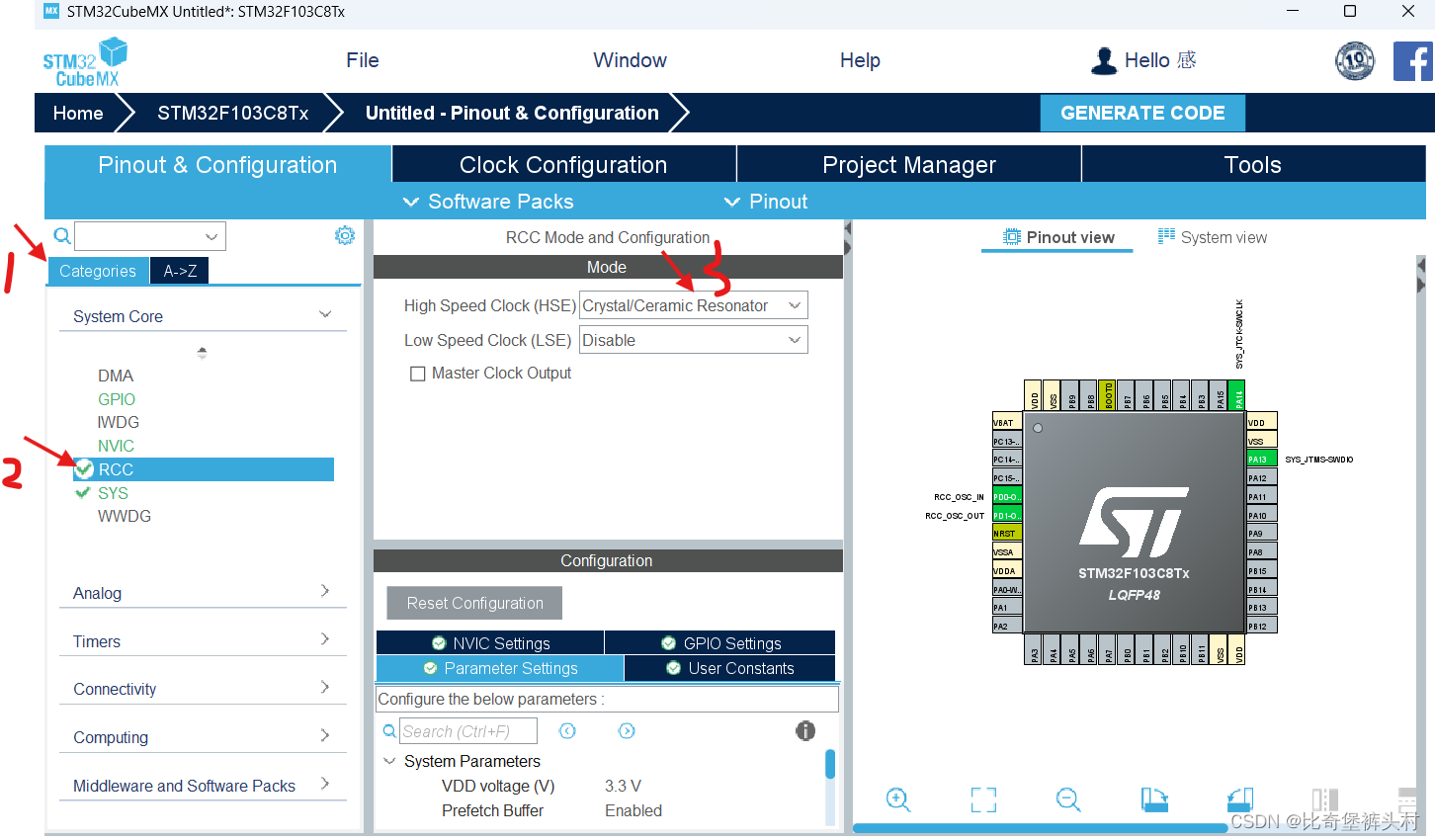Screen dimensions: 1435x840
Task: Select the Pinout & Configuration tab
Action: (217, 165)
